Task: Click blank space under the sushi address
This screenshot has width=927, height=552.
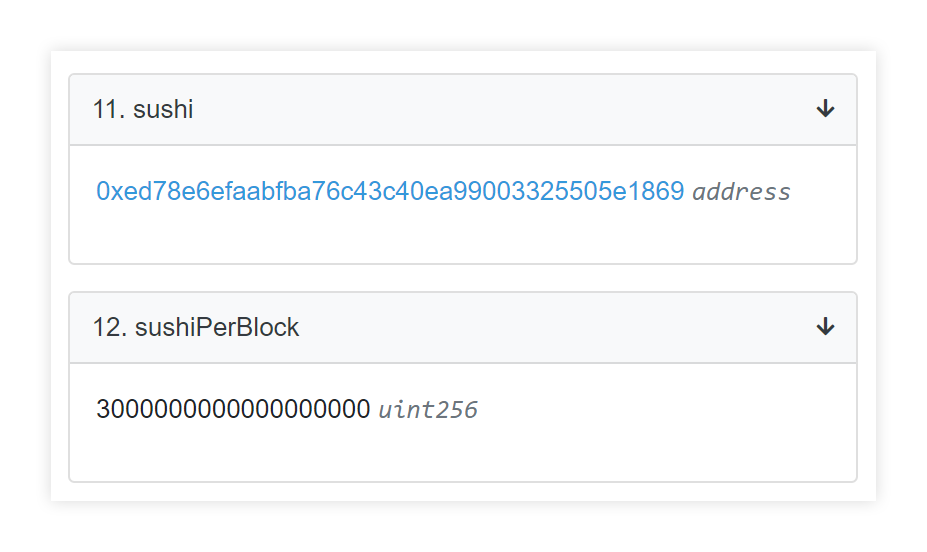Action: coord(463,235)
